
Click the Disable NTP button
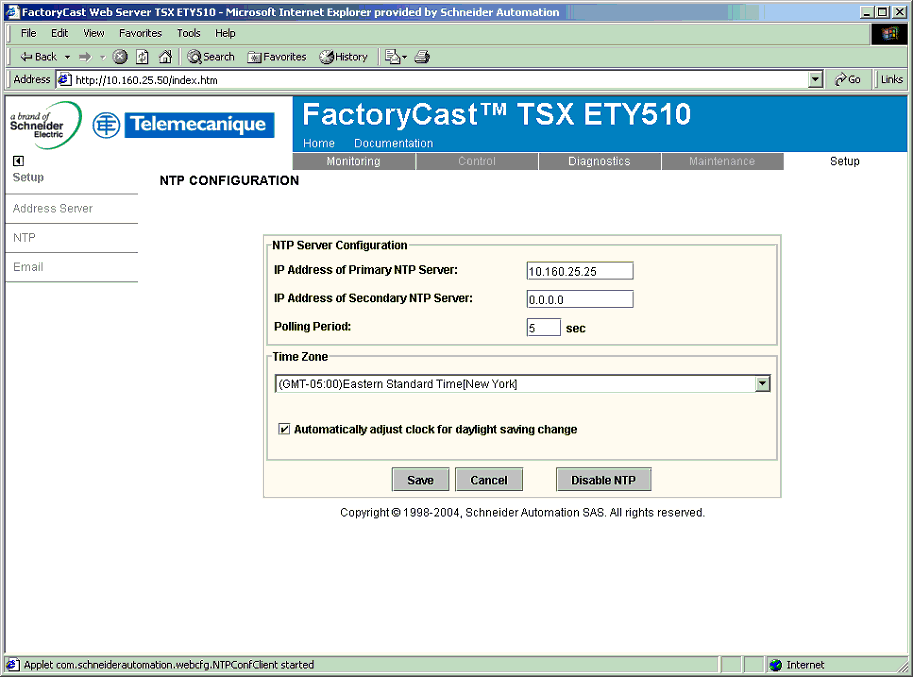pyautogui.click(x=603, y=480)
